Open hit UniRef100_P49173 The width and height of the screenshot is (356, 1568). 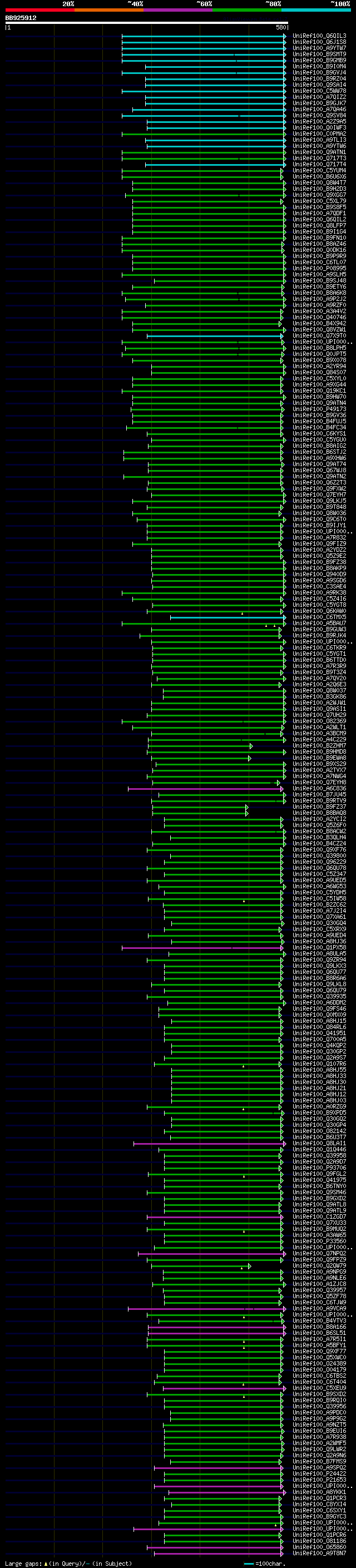319,409
